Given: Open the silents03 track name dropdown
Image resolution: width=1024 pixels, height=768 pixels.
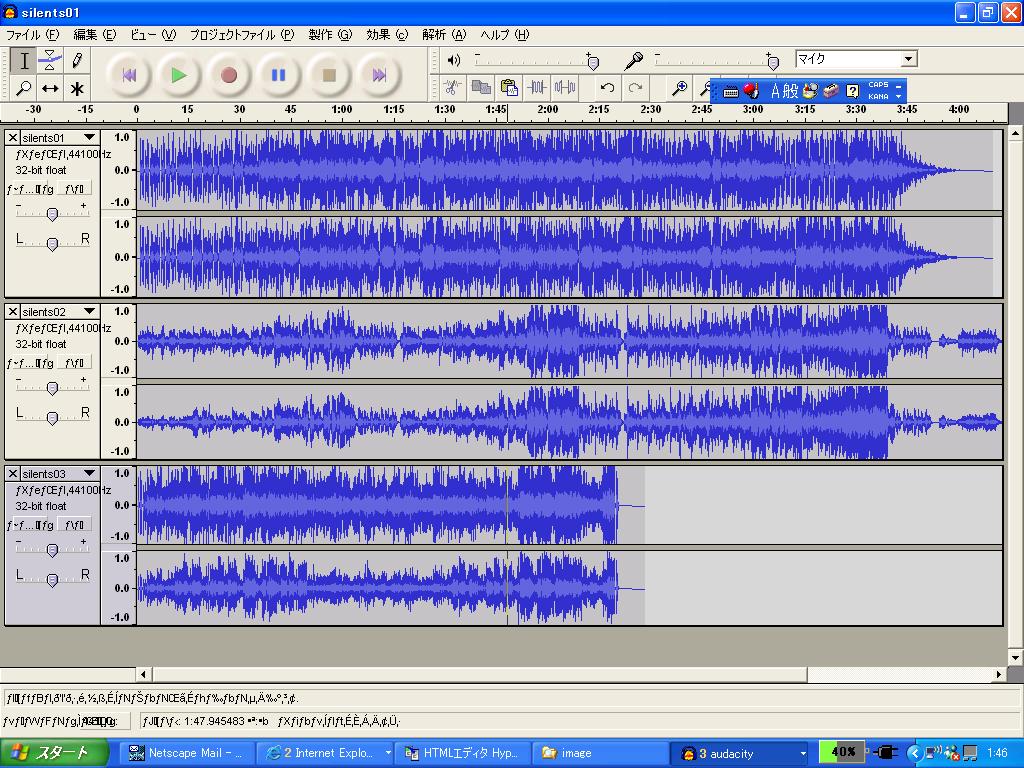Looking at the screenshot, I should click(x=89, y=473).
